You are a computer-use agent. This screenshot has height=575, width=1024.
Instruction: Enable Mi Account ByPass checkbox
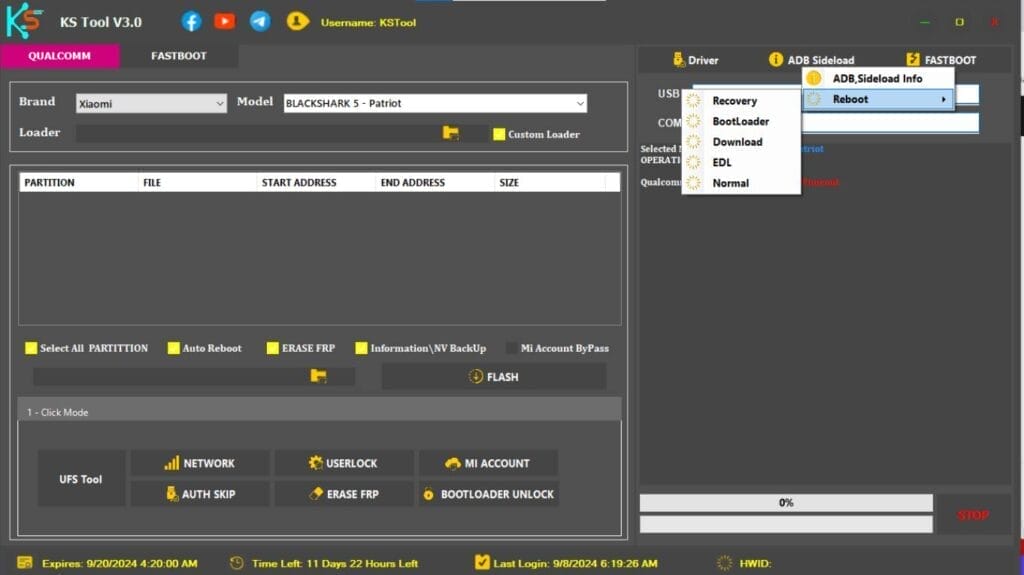[511, 348]
